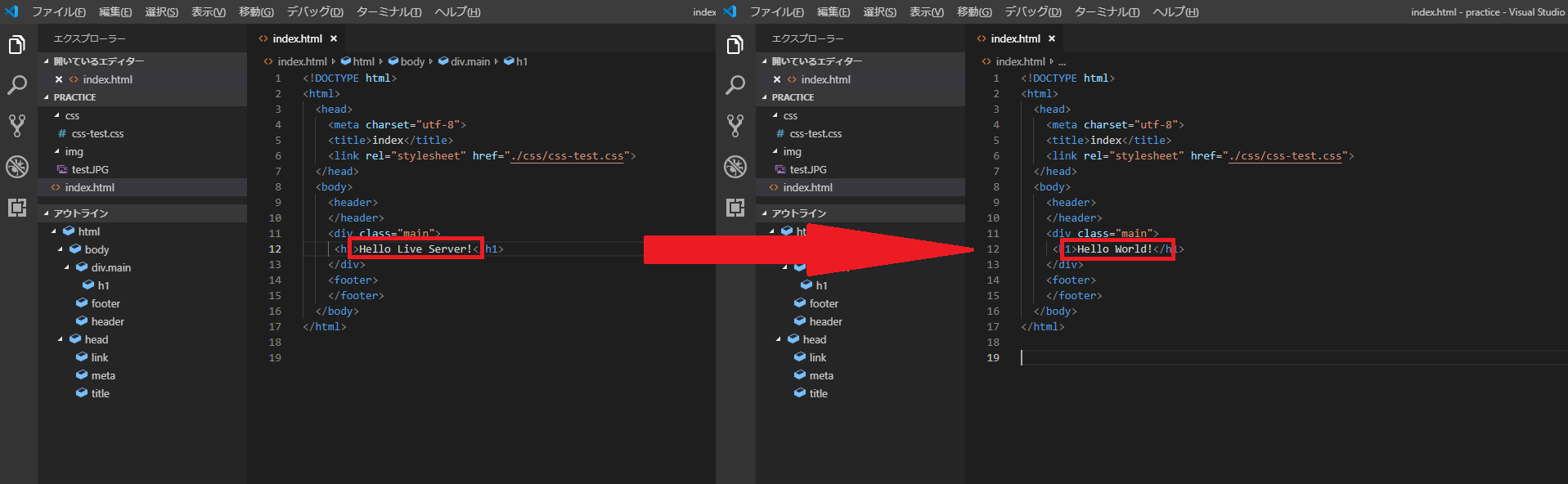1568x484 pixels.
Task: Close index.html in right open editors list
Action: [777, 79]
